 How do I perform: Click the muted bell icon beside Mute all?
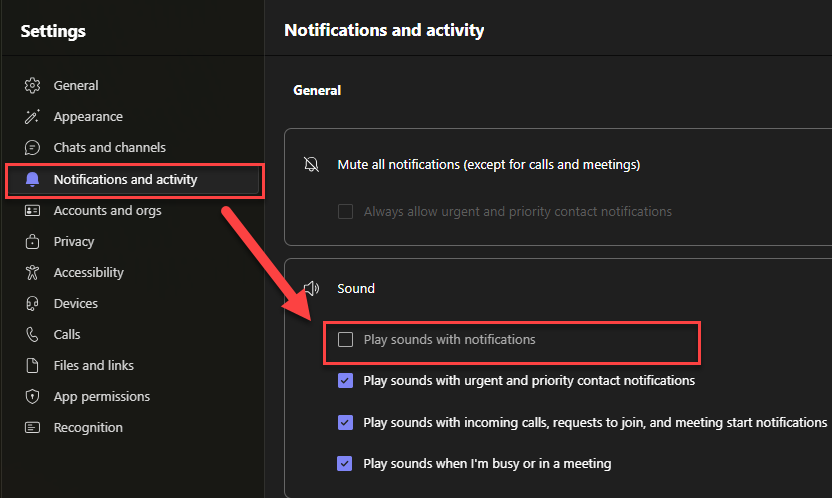(311, 164)
